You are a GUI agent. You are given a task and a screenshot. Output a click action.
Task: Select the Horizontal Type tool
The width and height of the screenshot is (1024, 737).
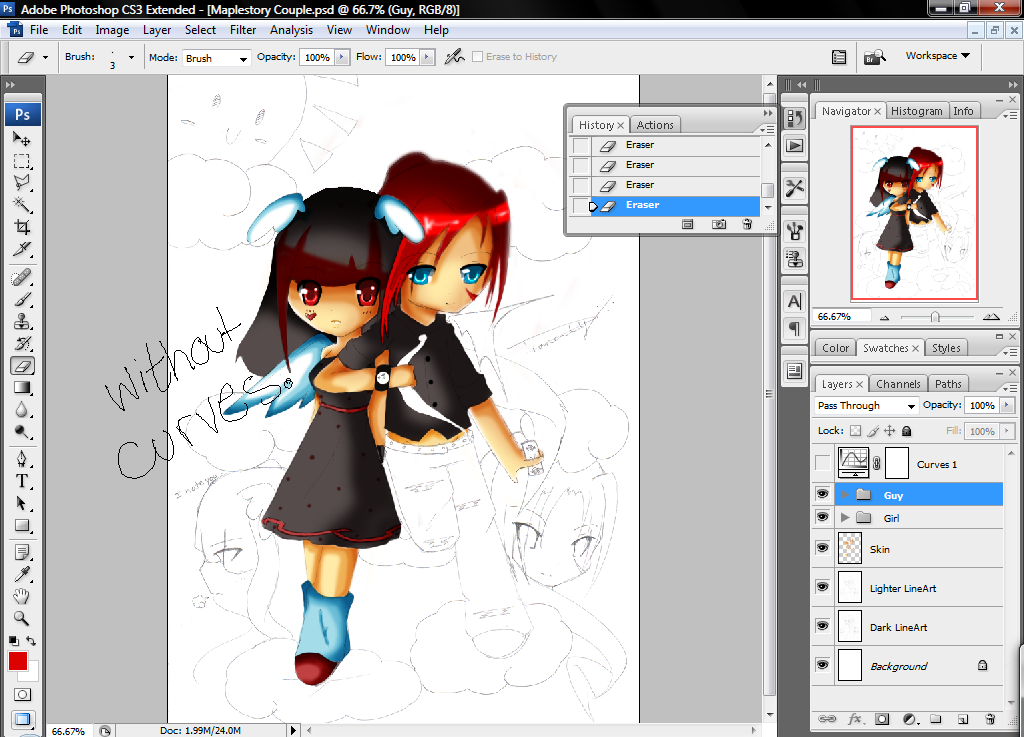click(22, 482)
